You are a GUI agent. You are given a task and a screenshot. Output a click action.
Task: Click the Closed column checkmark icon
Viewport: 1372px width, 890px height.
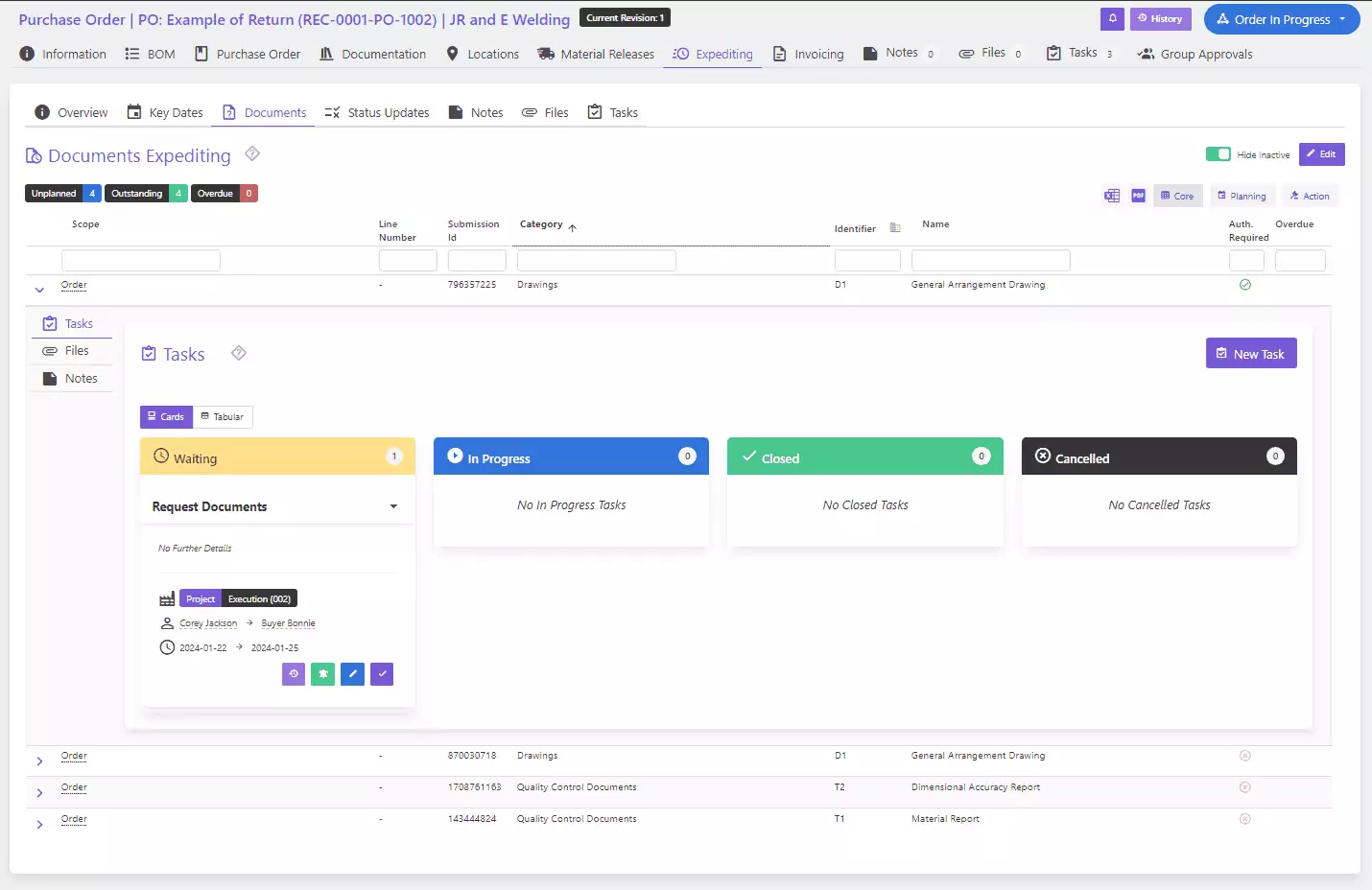tap(749, 457)
